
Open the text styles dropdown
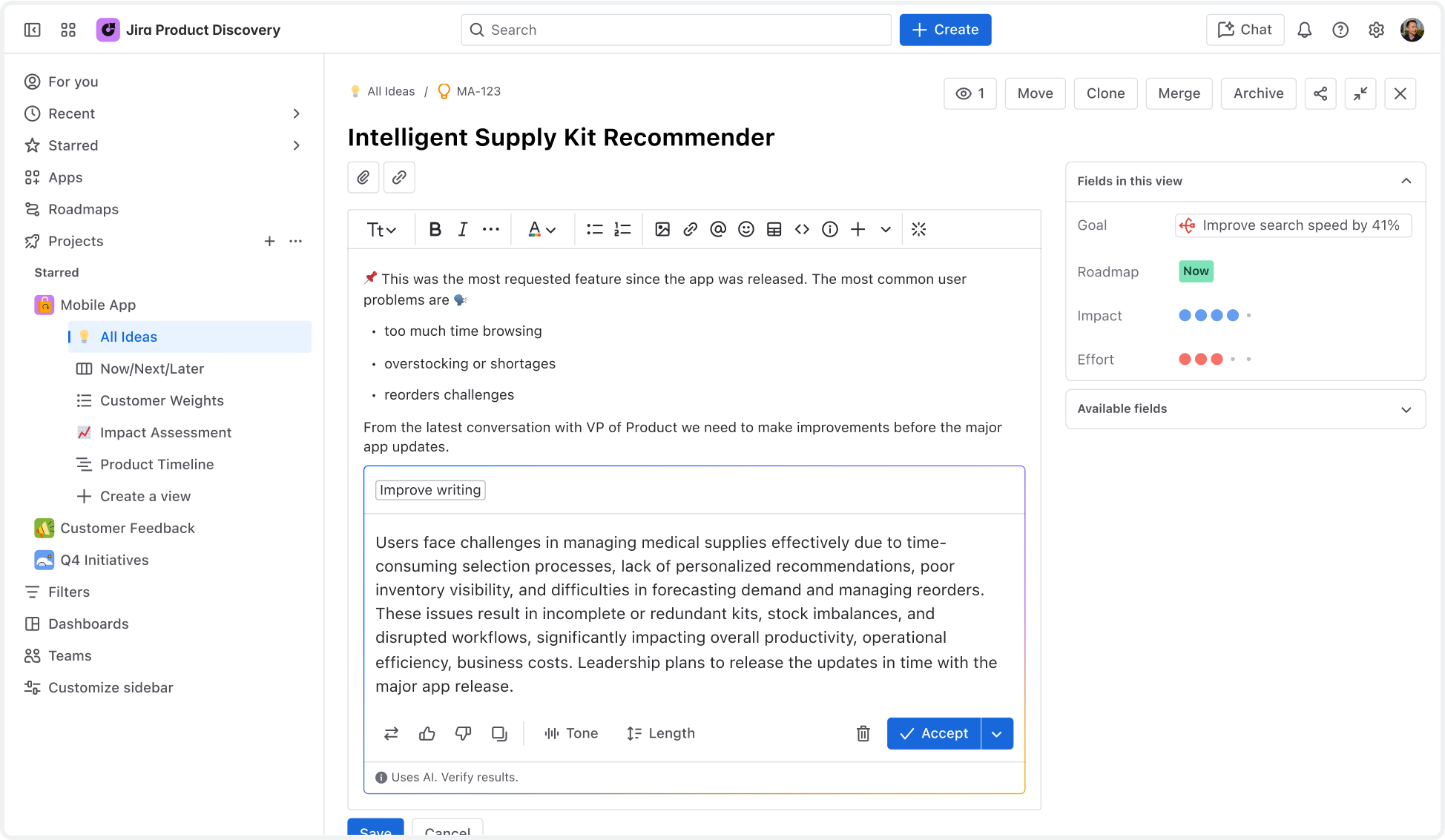point(381,229)
